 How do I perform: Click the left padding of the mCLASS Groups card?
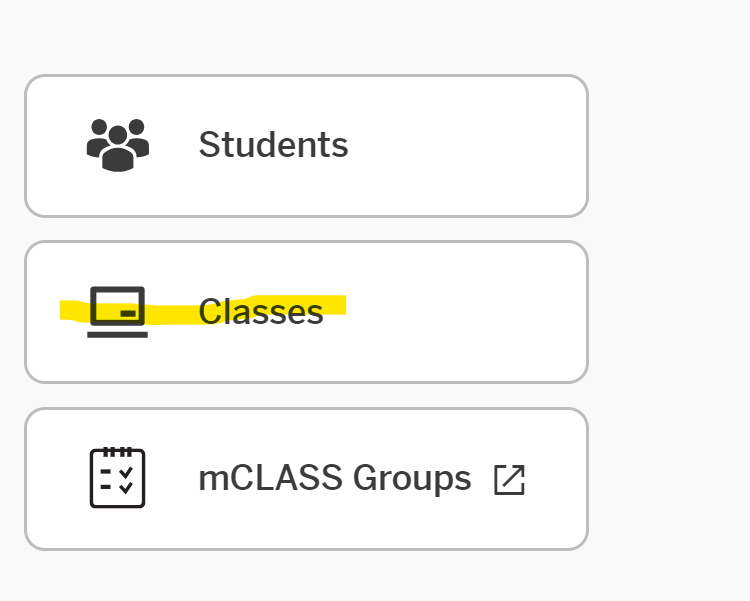(50, 479)
